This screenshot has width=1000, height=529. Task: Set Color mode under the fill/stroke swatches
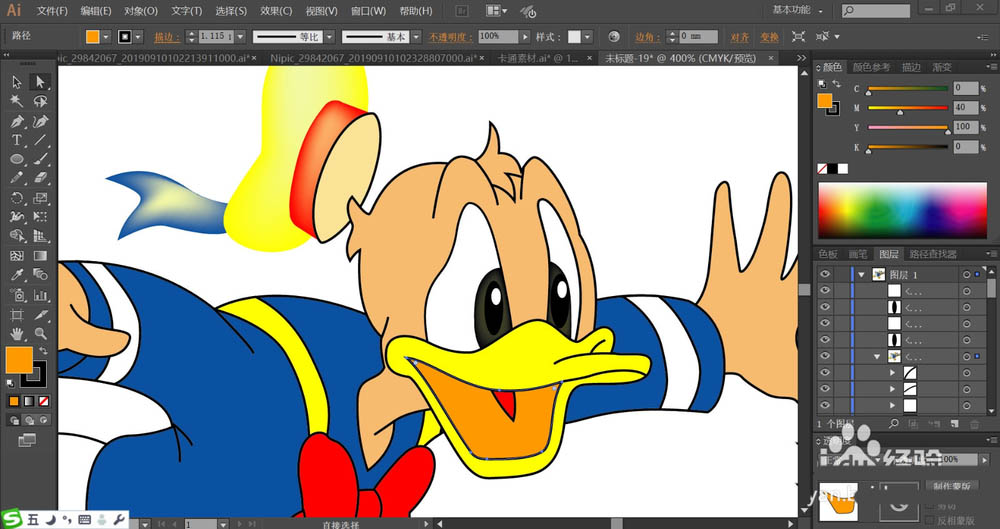point(14,401)
